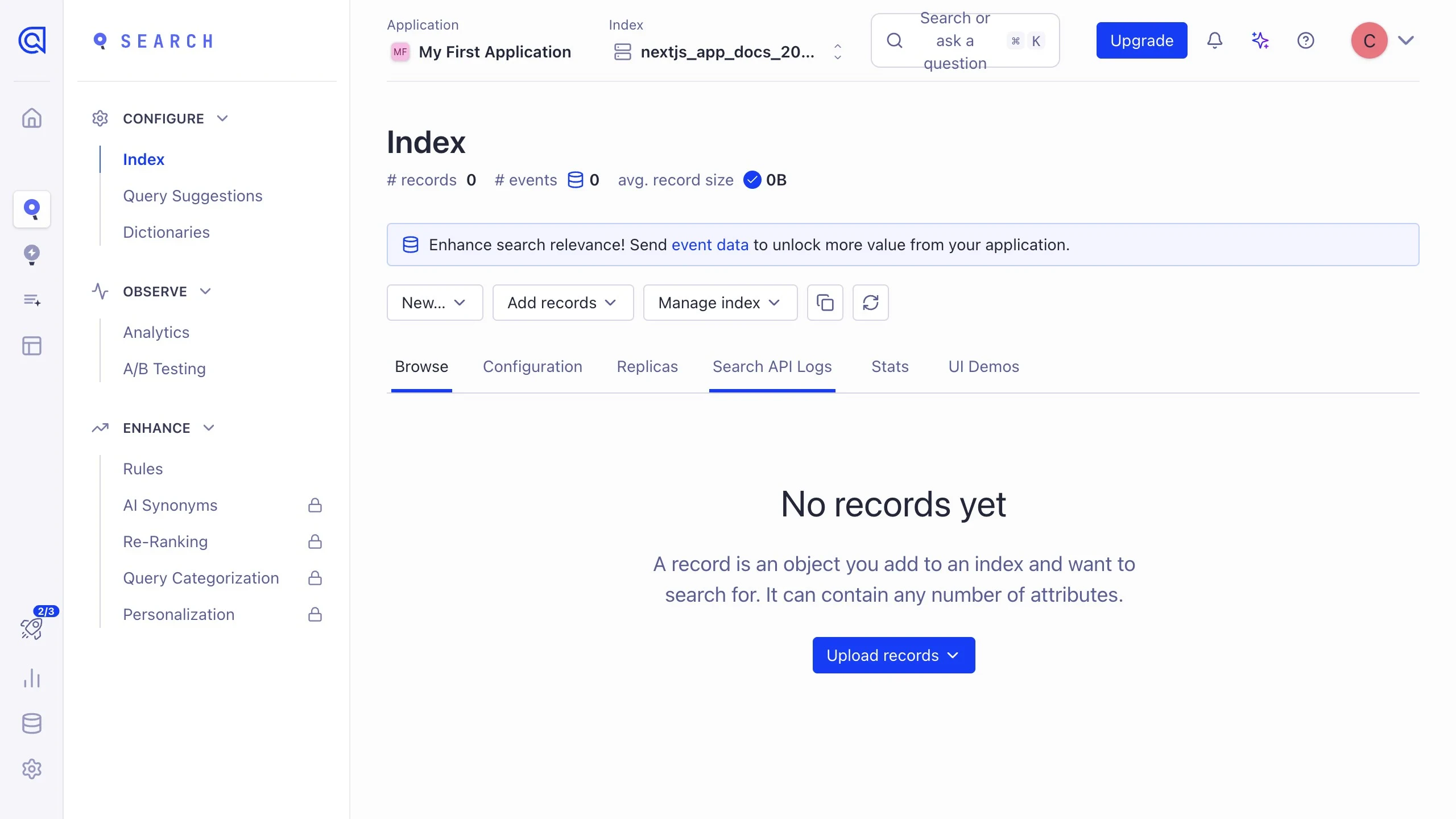
Task: Open the help question mark icon
Action: point(1306,40)
